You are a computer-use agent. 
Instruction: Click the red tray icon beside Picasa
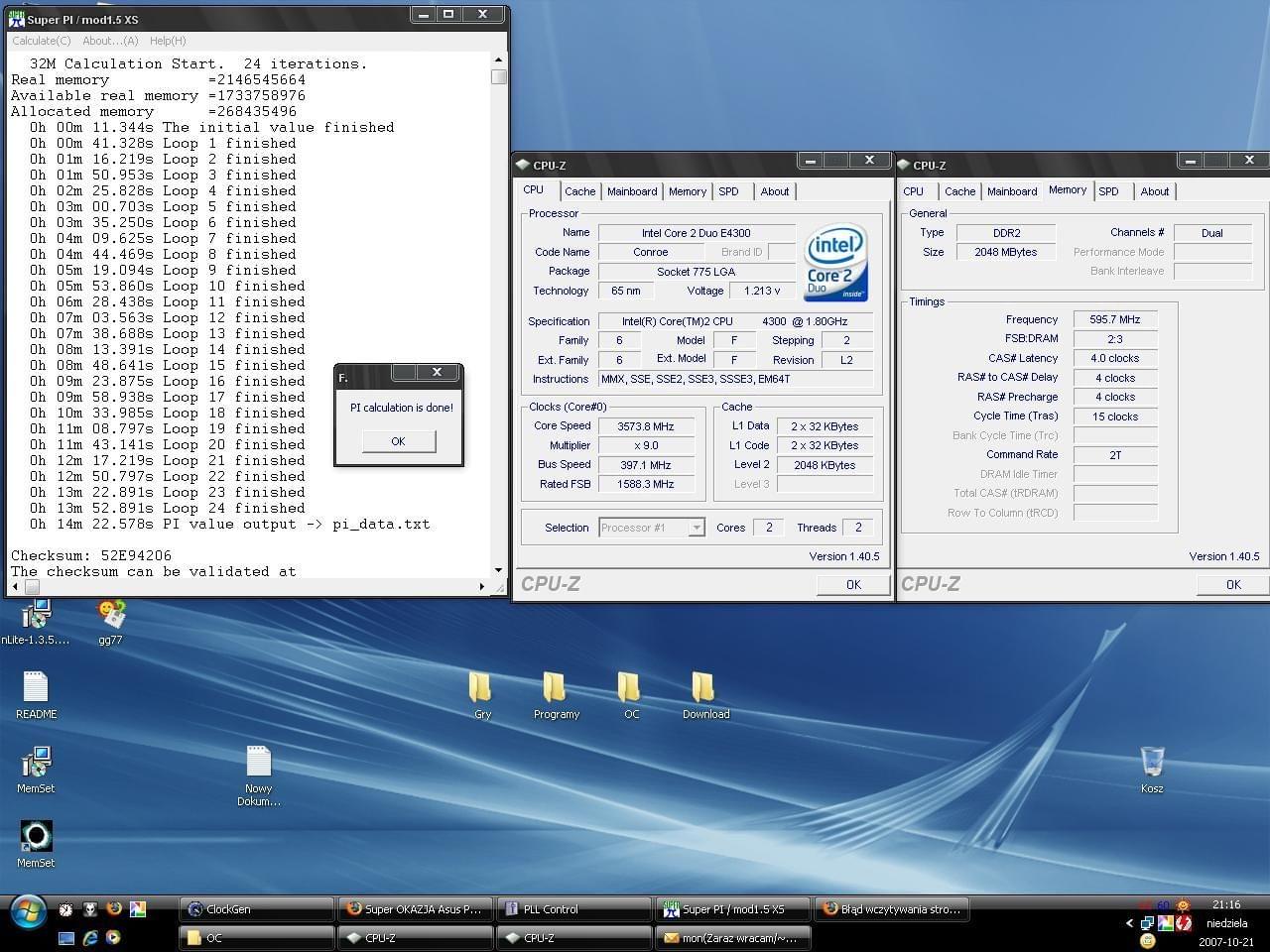click(1183, 923)
